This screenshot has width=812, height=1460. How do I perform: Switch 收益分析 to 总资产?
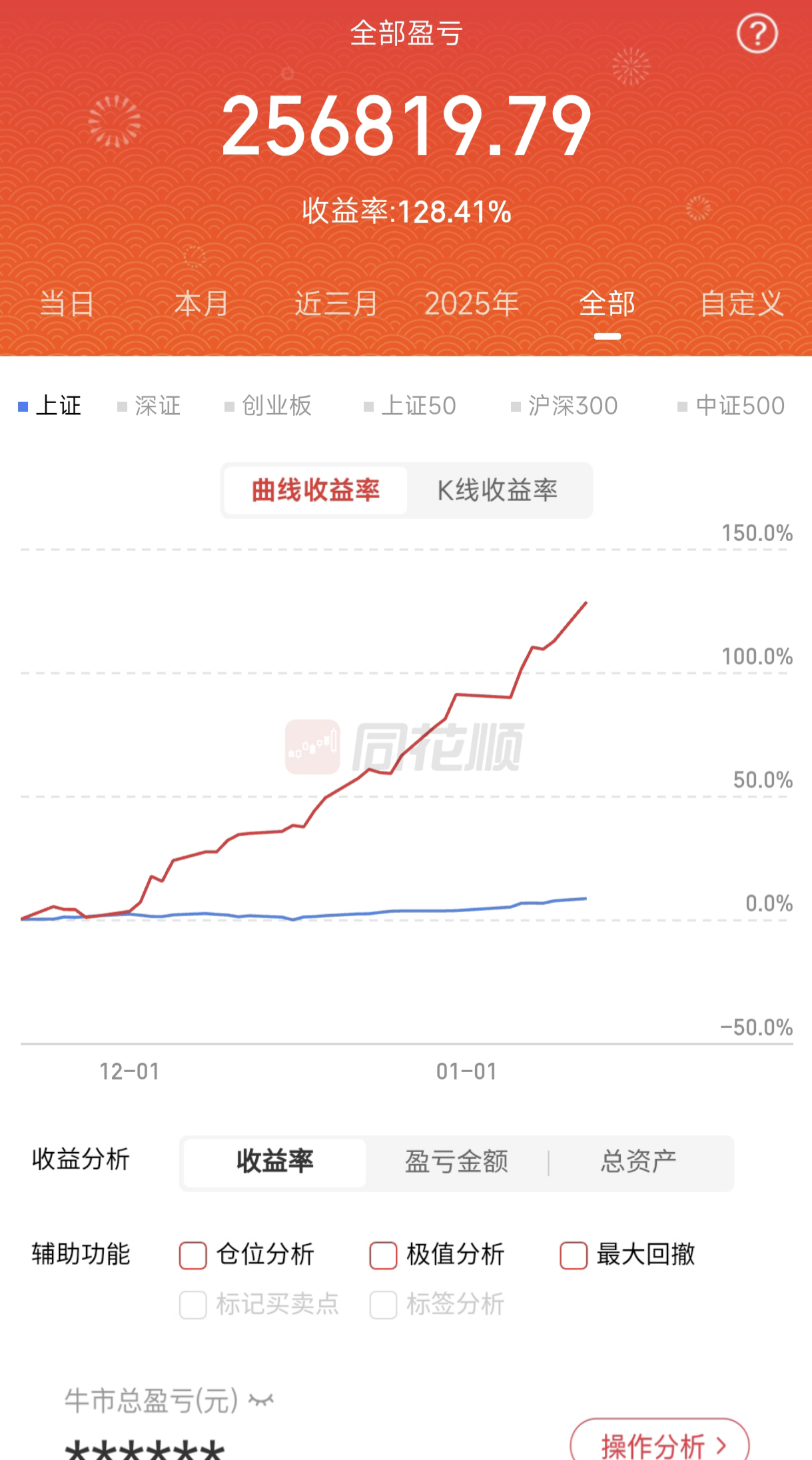(638, 1161)
